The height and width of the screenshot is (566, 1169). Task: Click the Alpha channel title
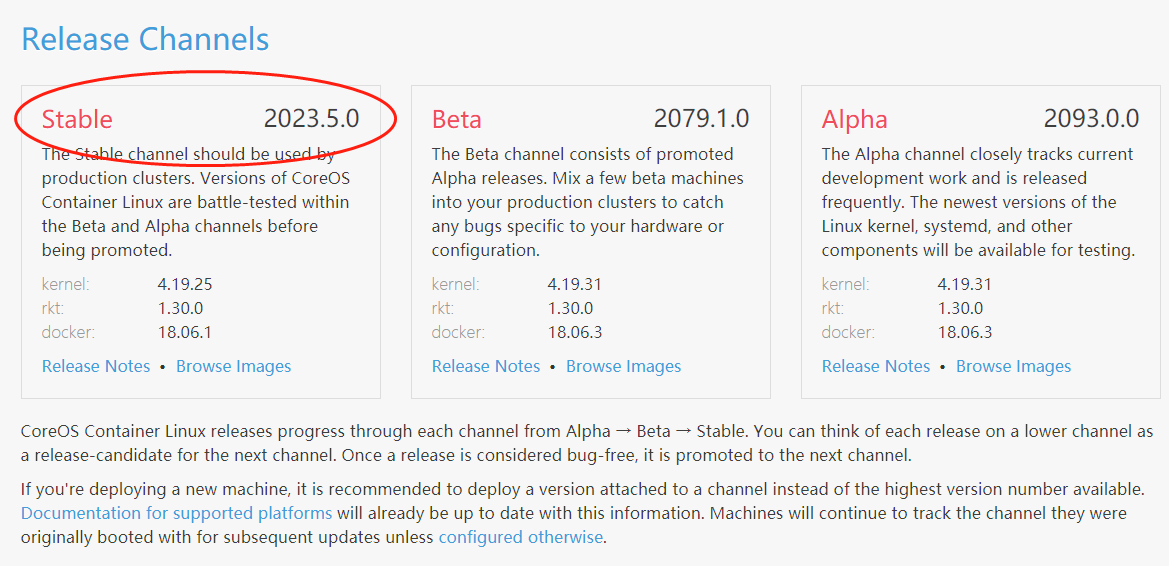tap(854, 119)
